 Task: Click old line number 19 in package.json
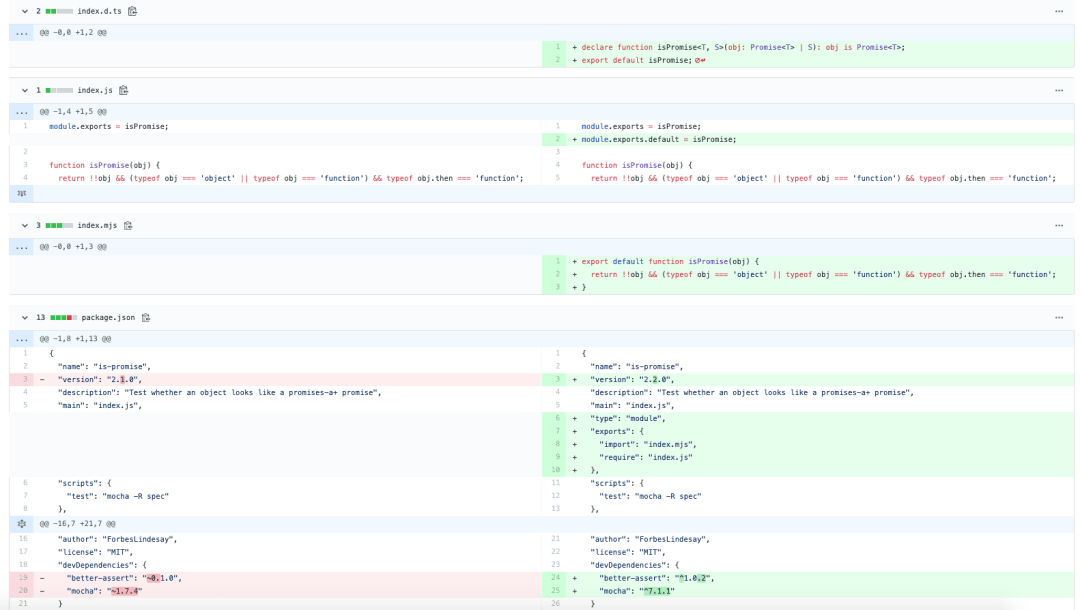click(23, 578)
